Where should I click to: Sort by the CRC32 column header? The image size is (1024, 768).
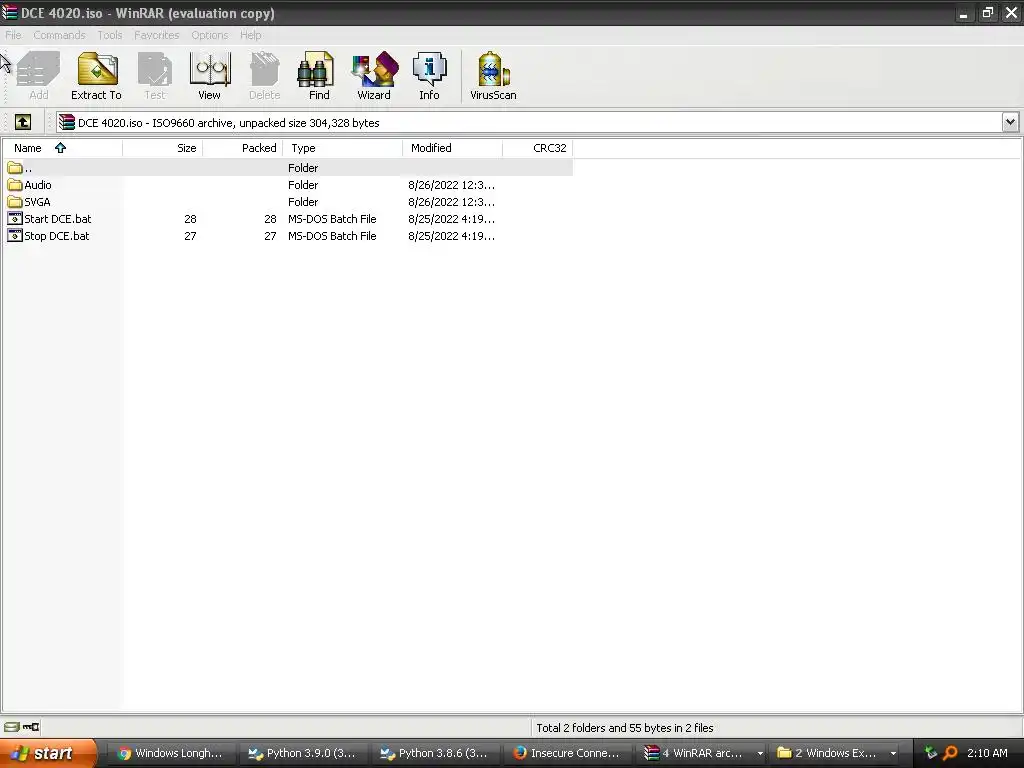pos(537,148)
